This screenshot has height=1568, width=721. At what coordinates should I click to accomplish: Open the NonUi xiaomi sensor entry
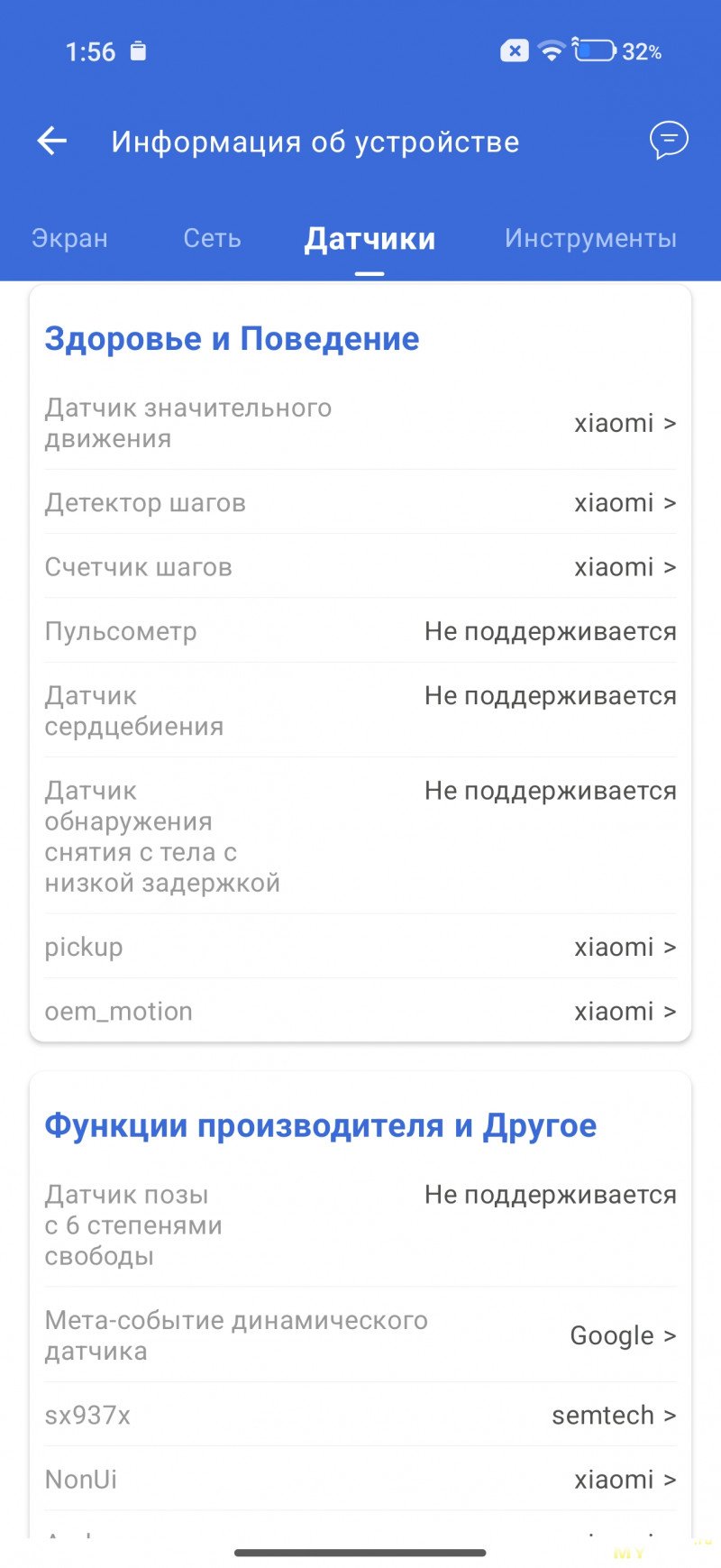click(625, 1480)
